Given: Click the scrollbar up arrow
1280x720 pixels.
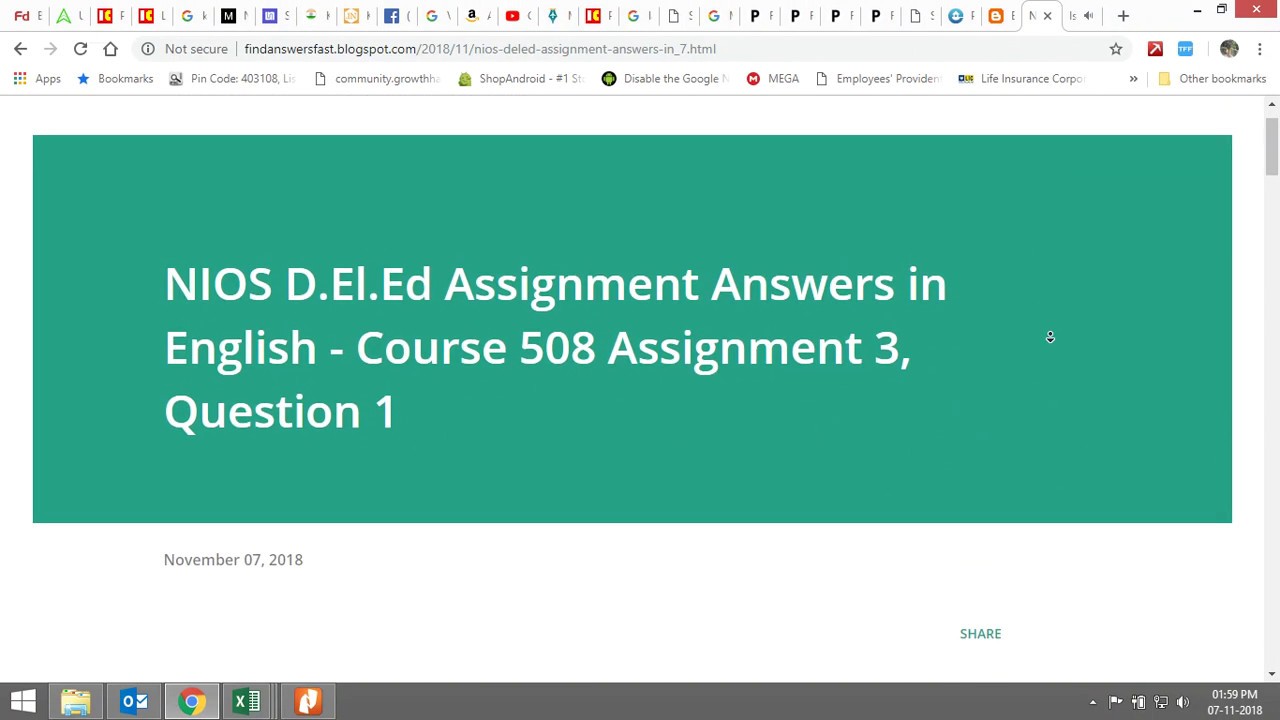Looking at the screenshot, I should [1271, 104].
